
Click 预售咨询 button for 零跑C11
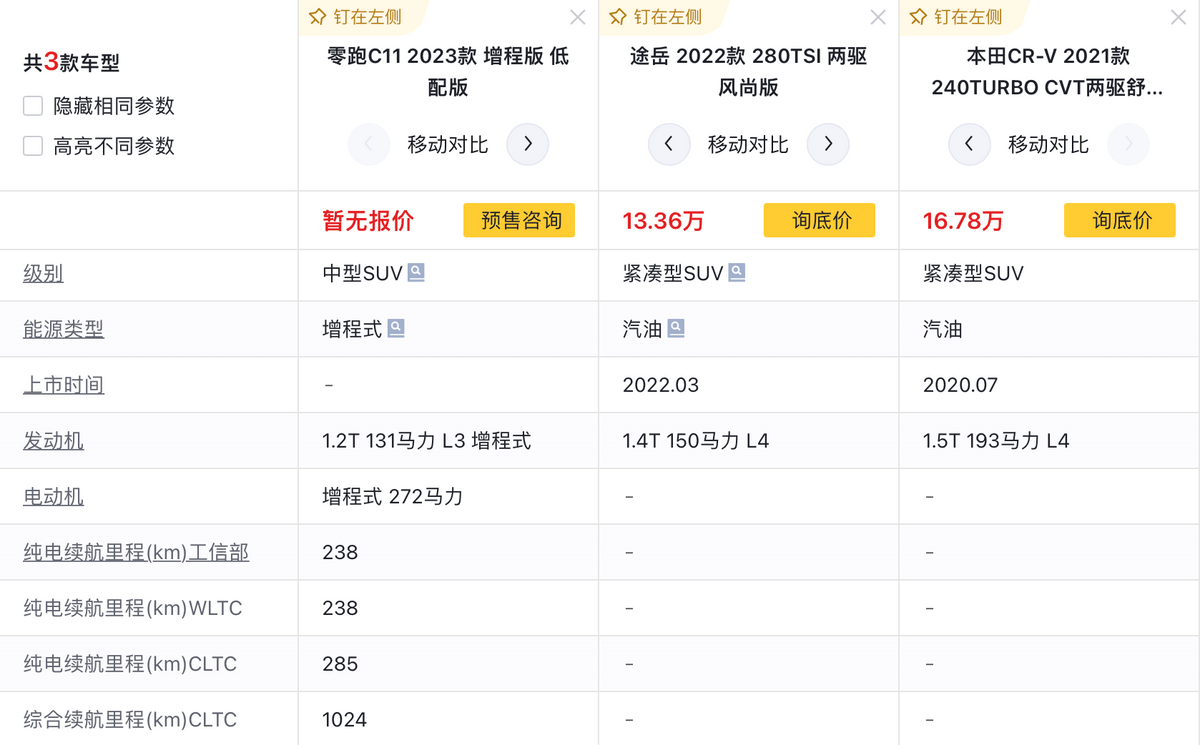coord(519,220)
